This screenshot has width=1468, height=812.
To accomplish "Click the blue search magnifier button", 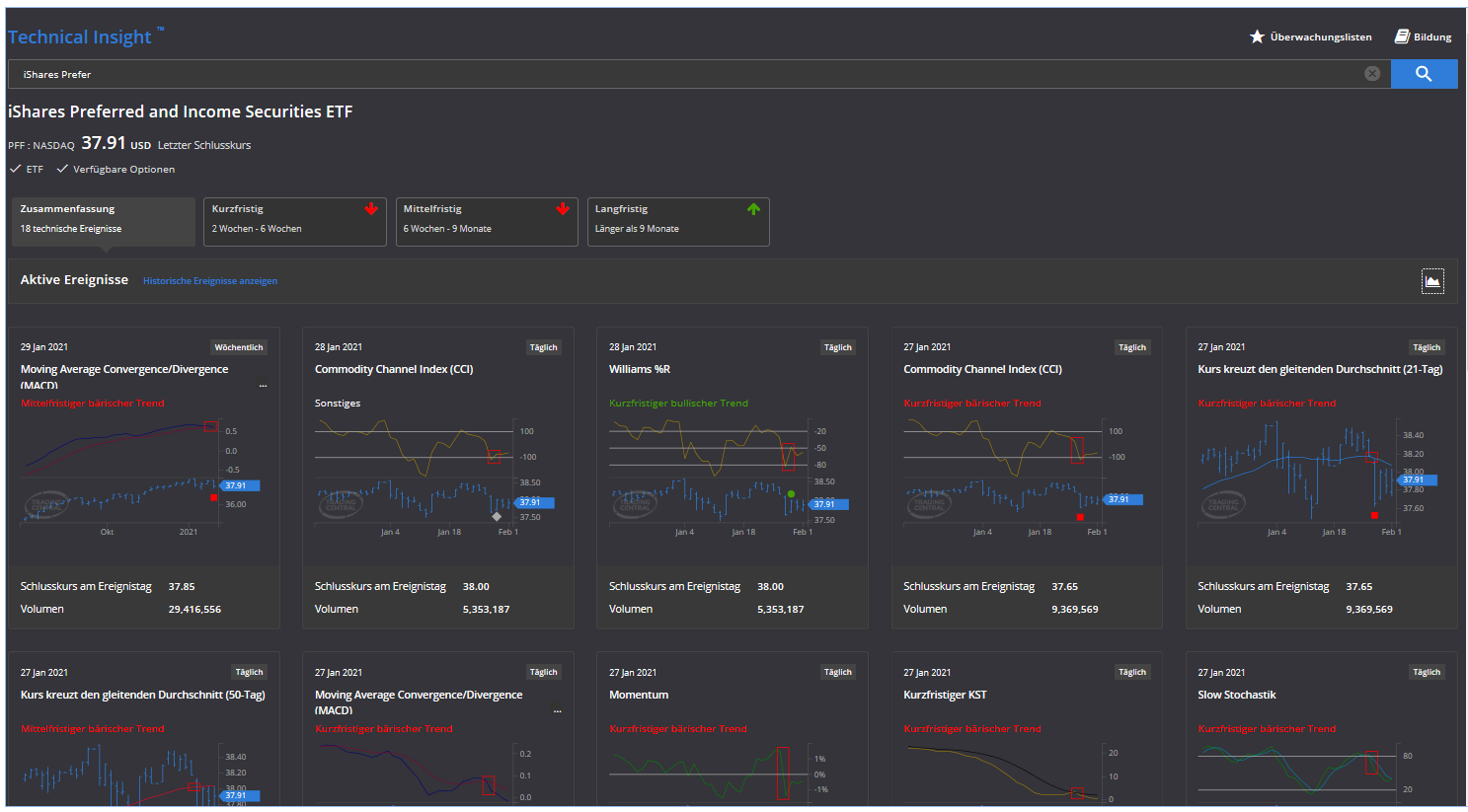I will pyautogui.click(x=1424, y=74).
